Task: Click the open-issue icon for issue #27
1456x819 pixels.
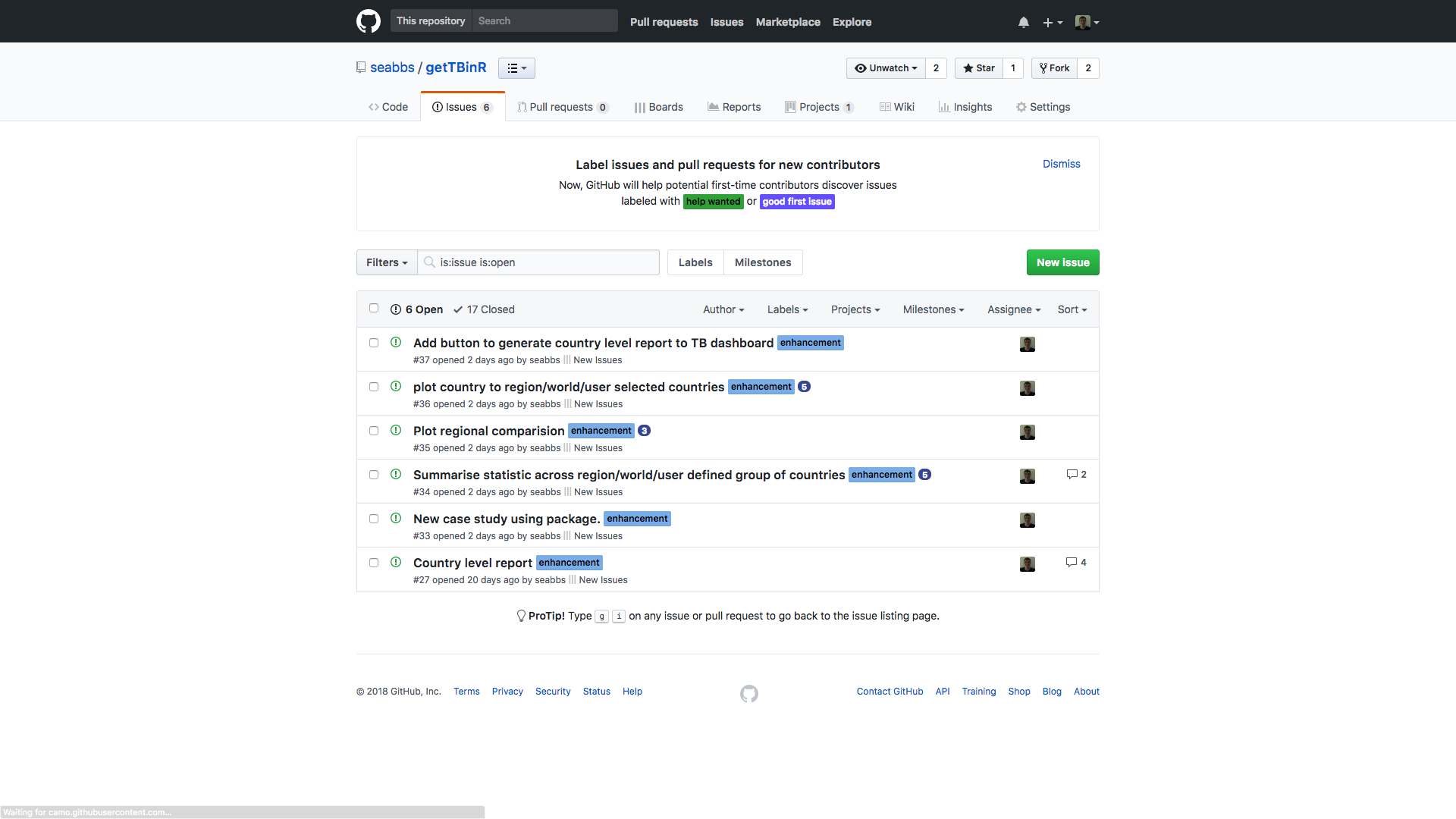Action: click(x=396, y=563)
